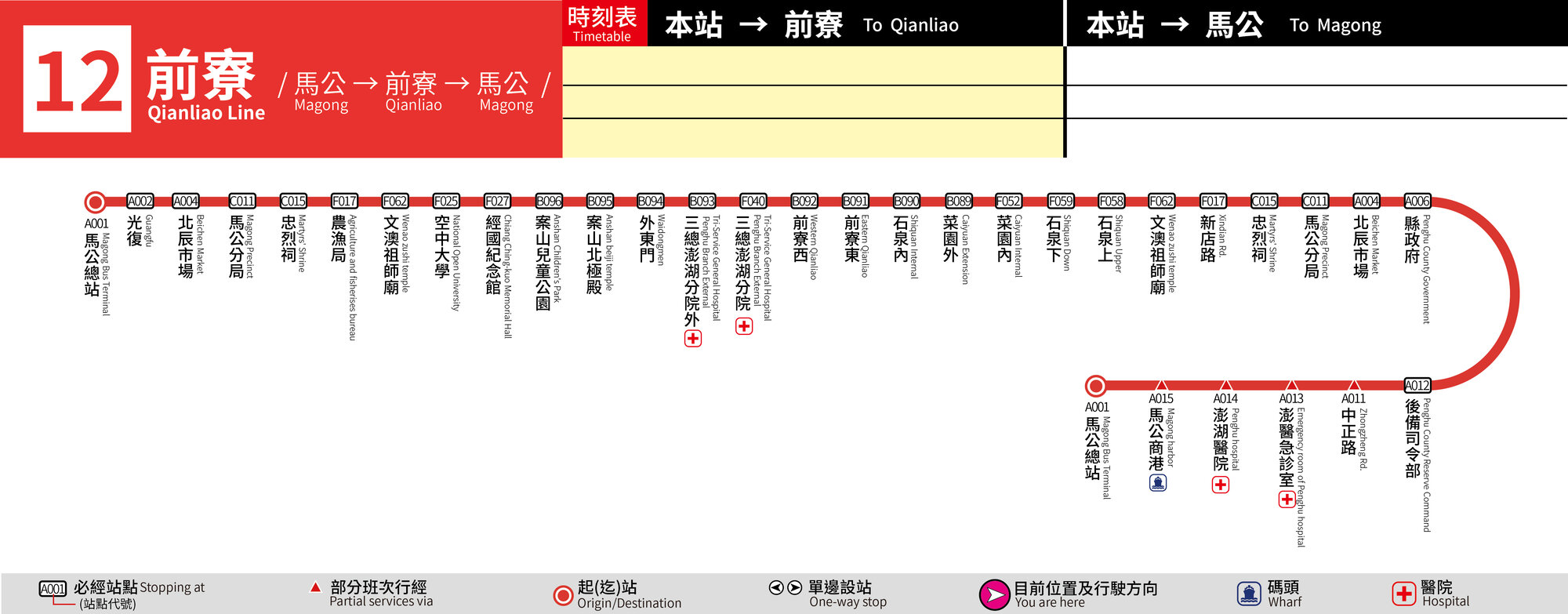Screen dimensions: 1568x614
Task: Click the hospital icon under 三總澎湖分院 F040
Action: tap(744, 326)
